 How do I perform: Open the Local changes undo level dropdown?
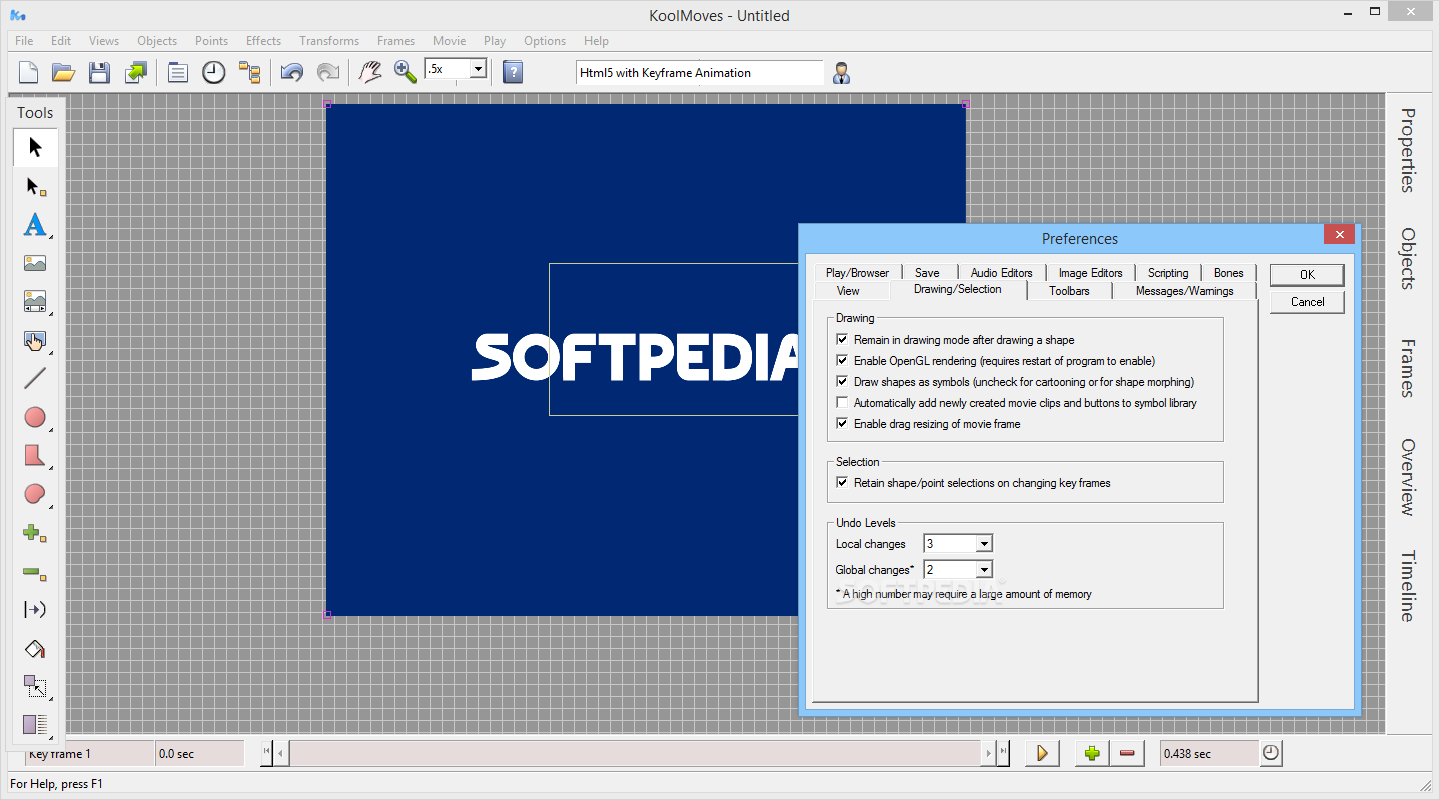tap(984, 544)
